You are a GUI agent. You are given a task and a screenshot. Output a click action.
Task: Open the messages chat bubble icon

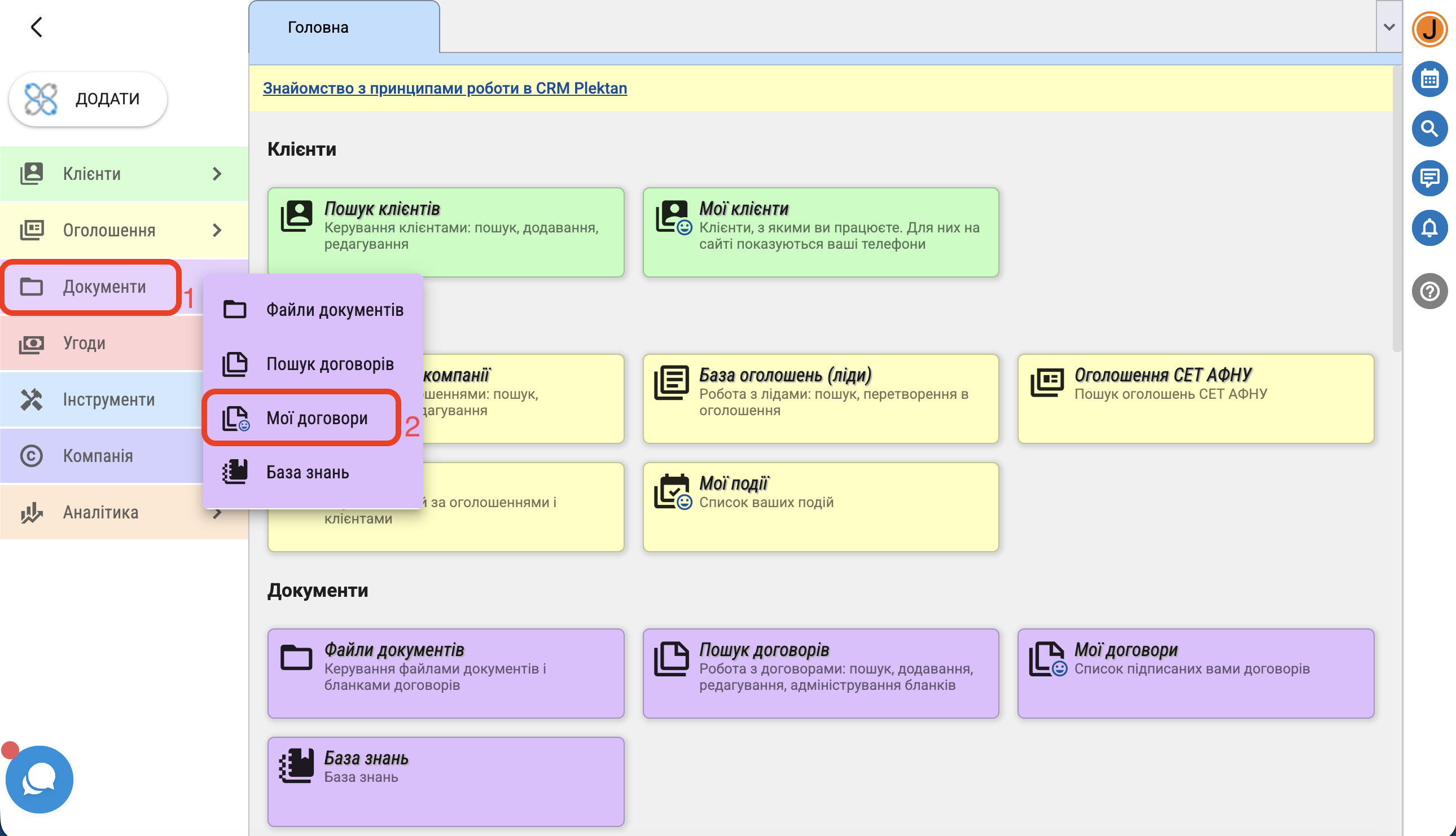coord(1428,178)
